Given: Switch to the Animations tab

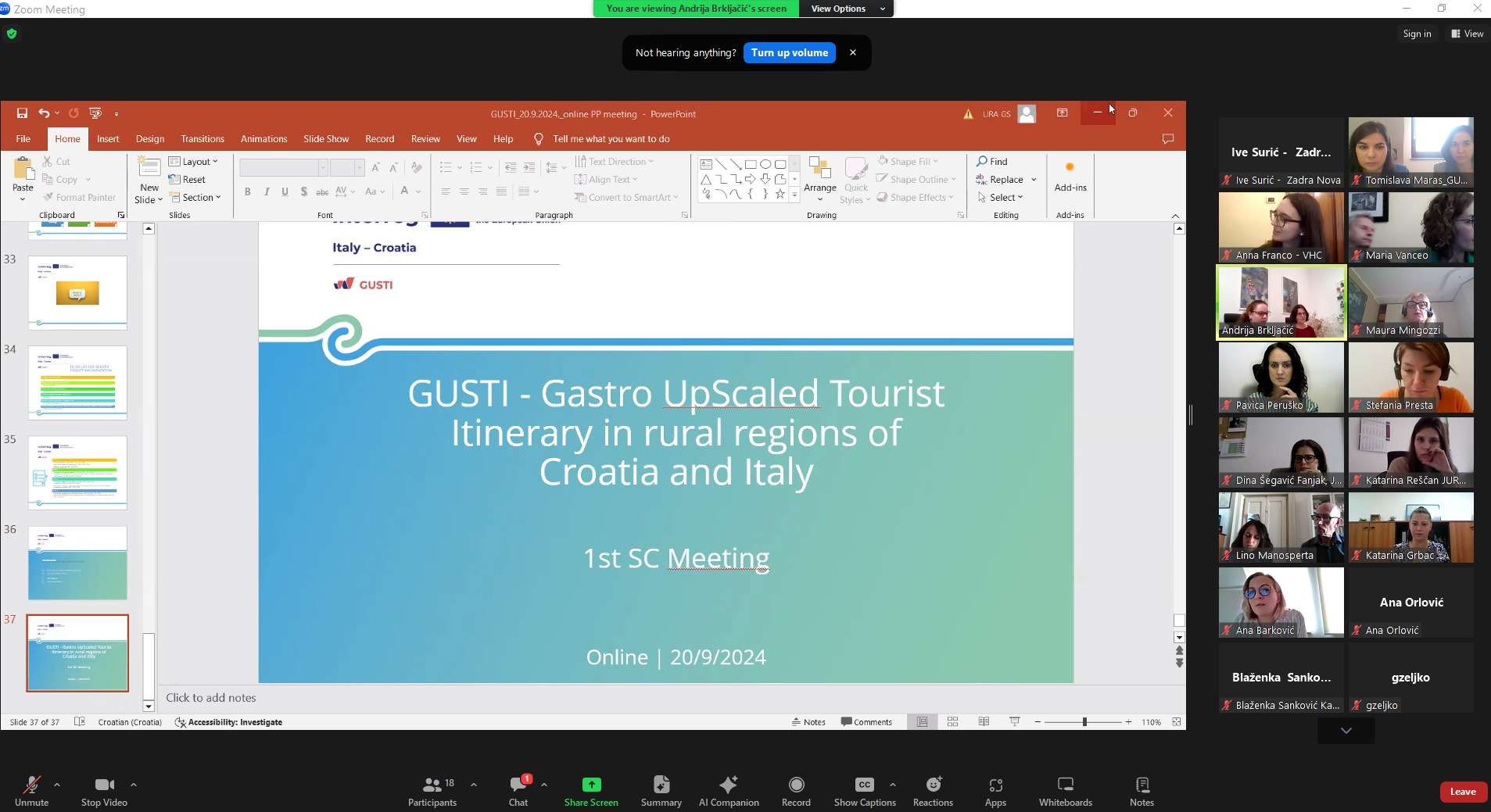Looking at the screenshot, I should pyautogui.click(x=263, y=139).
